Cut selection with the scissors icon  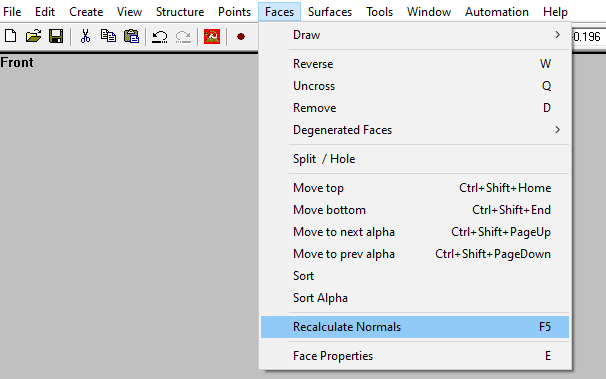pos(85,36)
